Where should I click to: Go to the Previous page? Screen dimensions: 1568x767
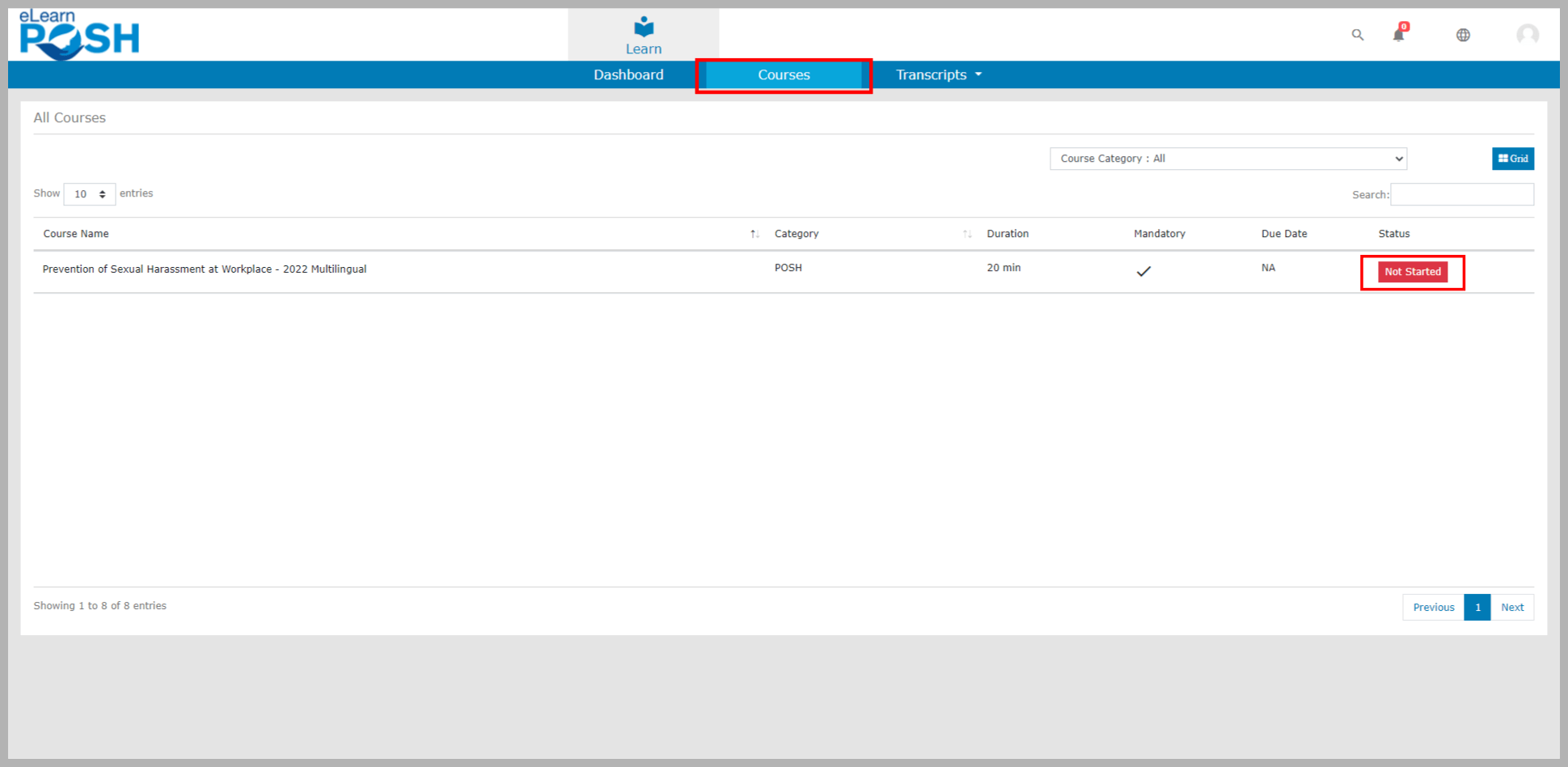(1433, 608)
